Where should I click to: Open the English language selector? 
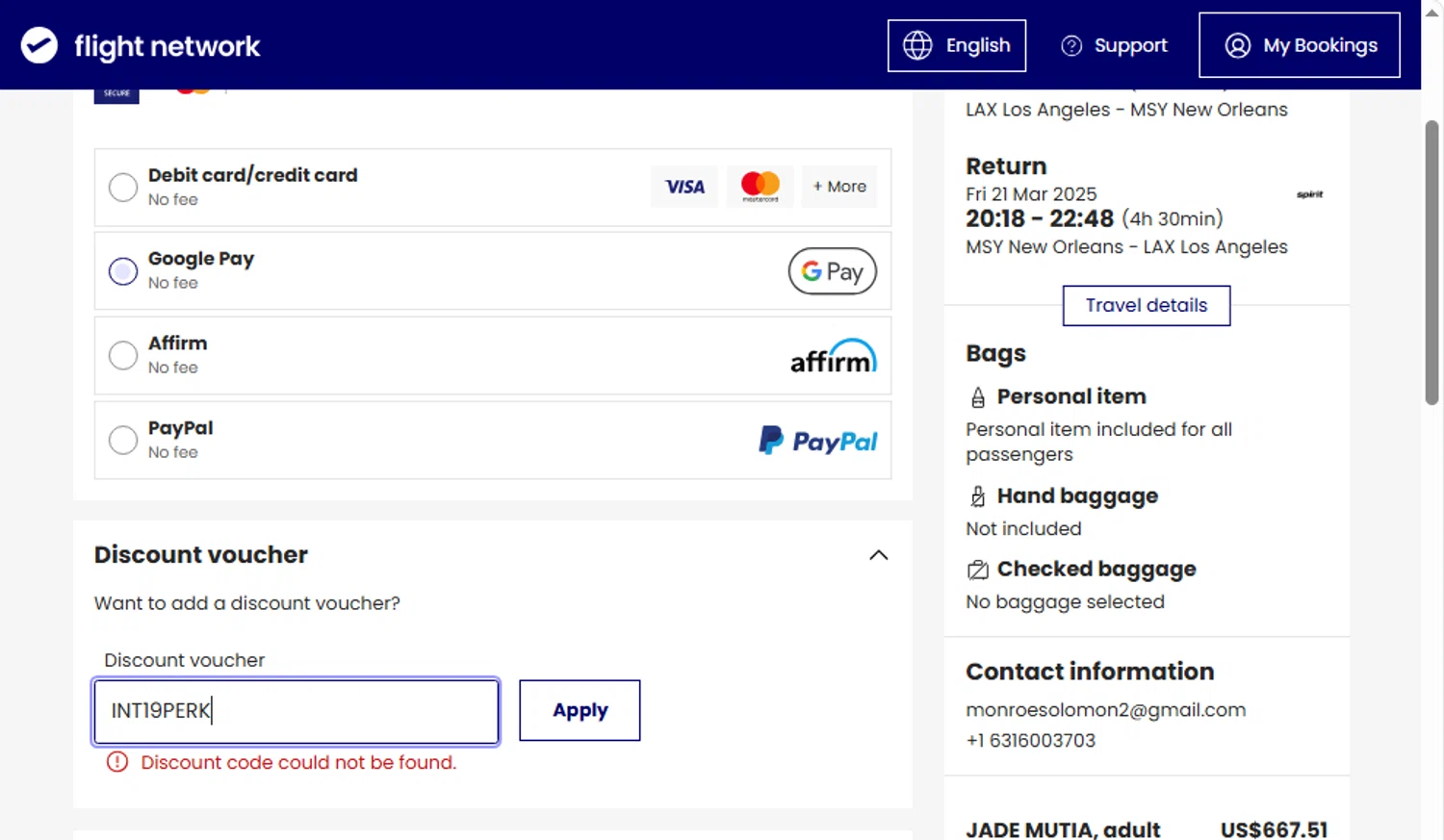pyautogui.click(x=956, y=45)
